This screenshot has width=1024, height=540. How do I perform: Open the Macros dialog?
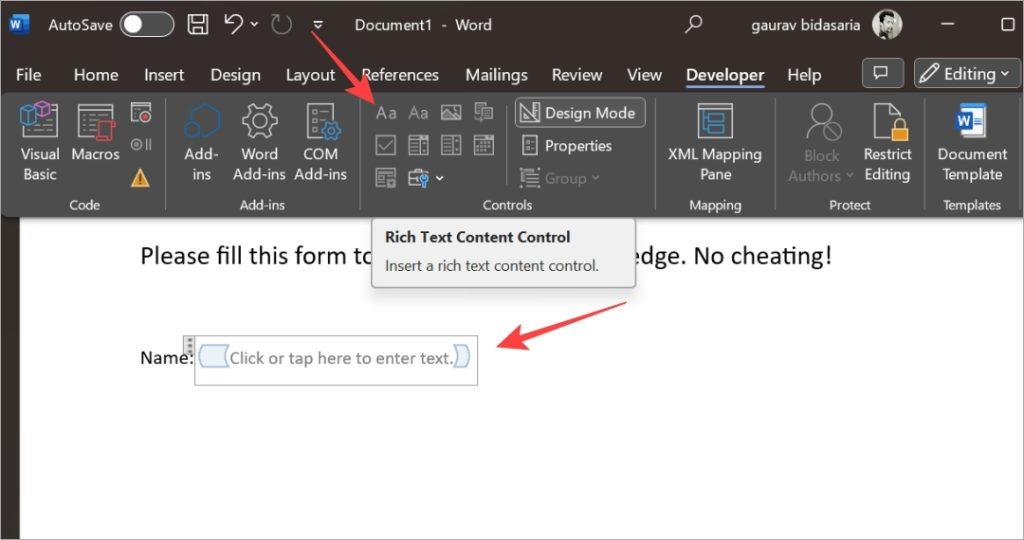click(95, 133)
